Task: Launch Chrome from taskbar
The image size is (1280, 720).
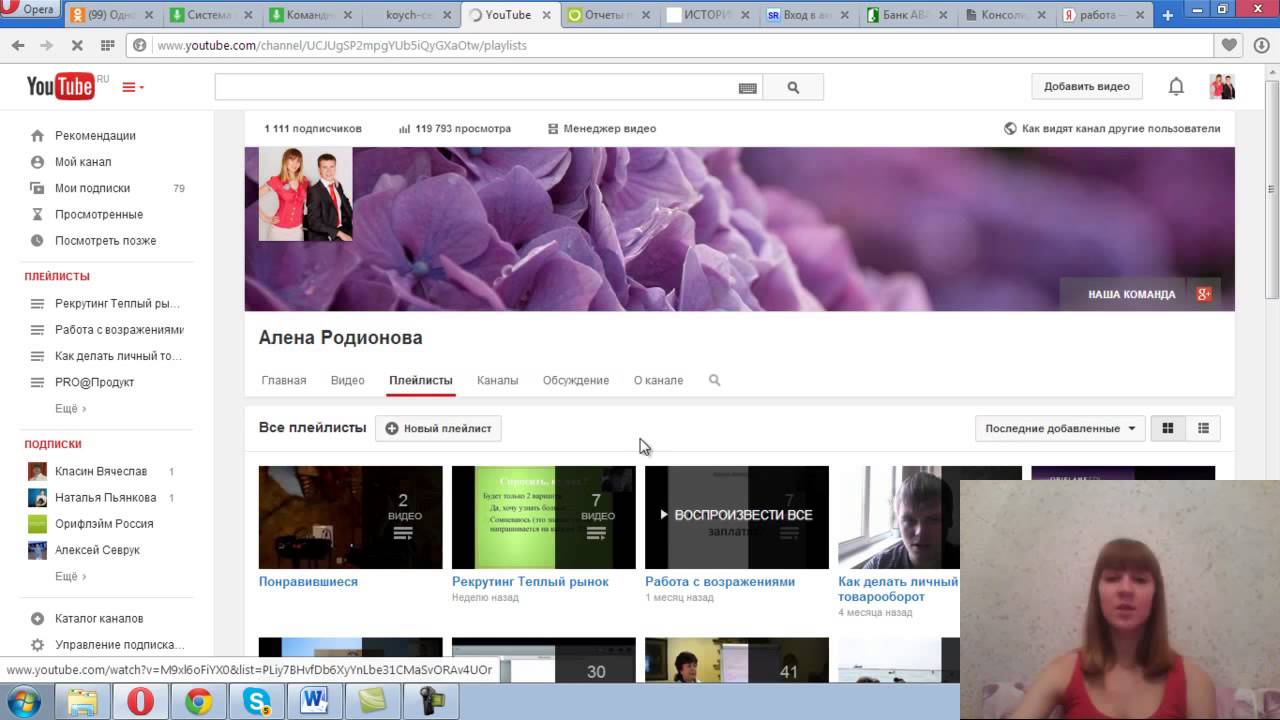Action: (x=198, y=702)
